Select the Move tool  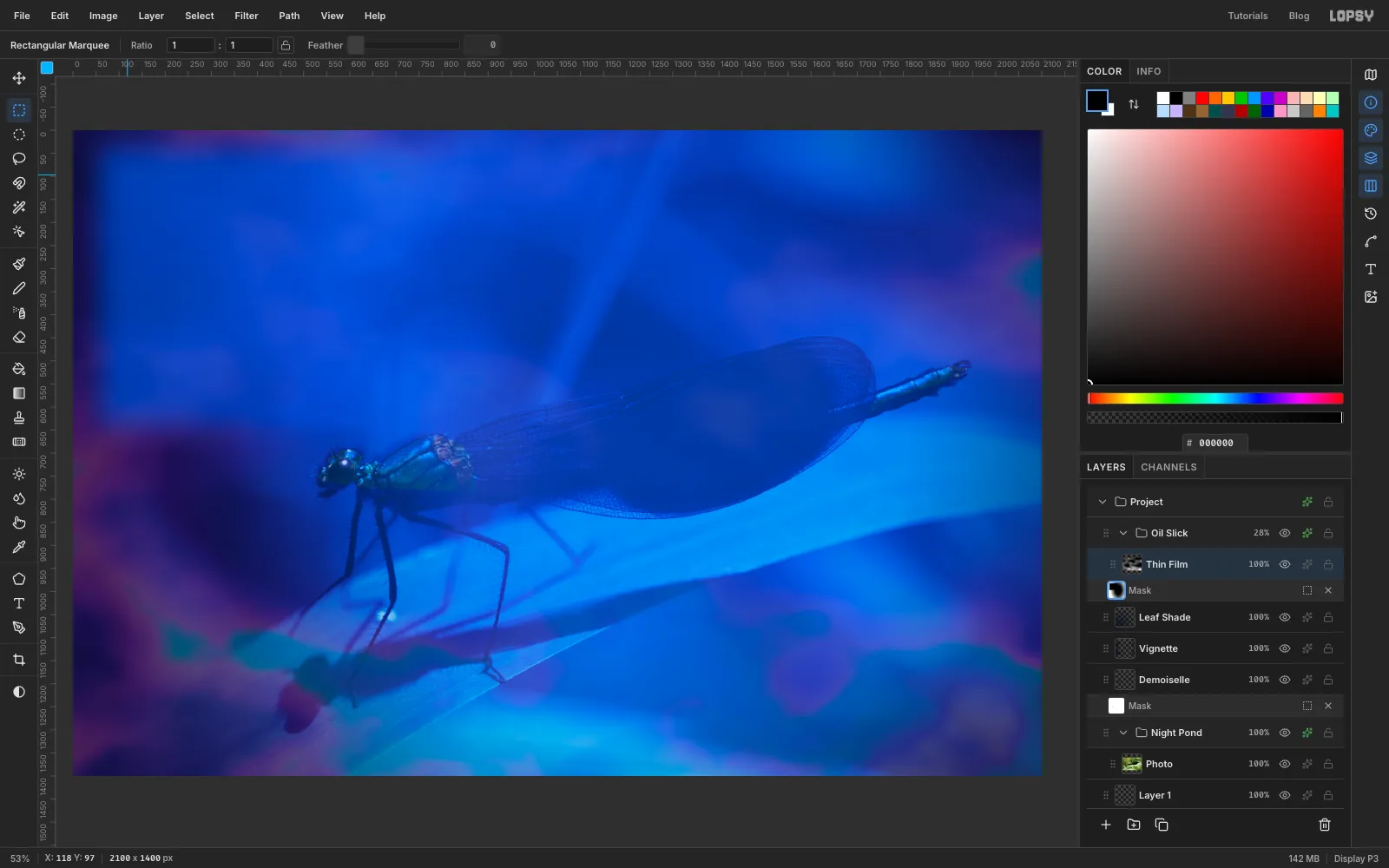click(x=19, y=78)
